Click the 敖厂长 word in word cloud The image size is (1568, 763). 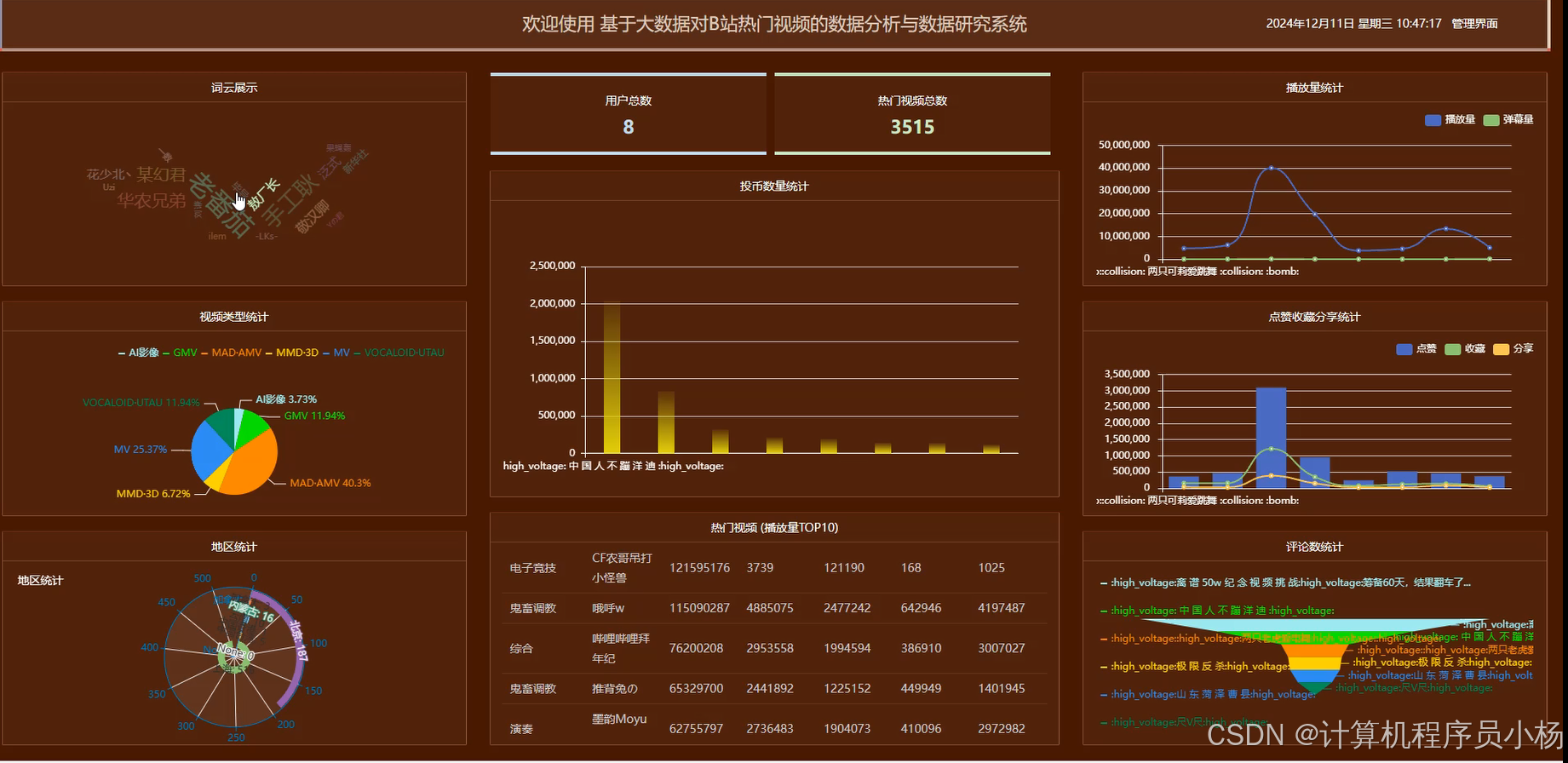[x=263, y=194]
